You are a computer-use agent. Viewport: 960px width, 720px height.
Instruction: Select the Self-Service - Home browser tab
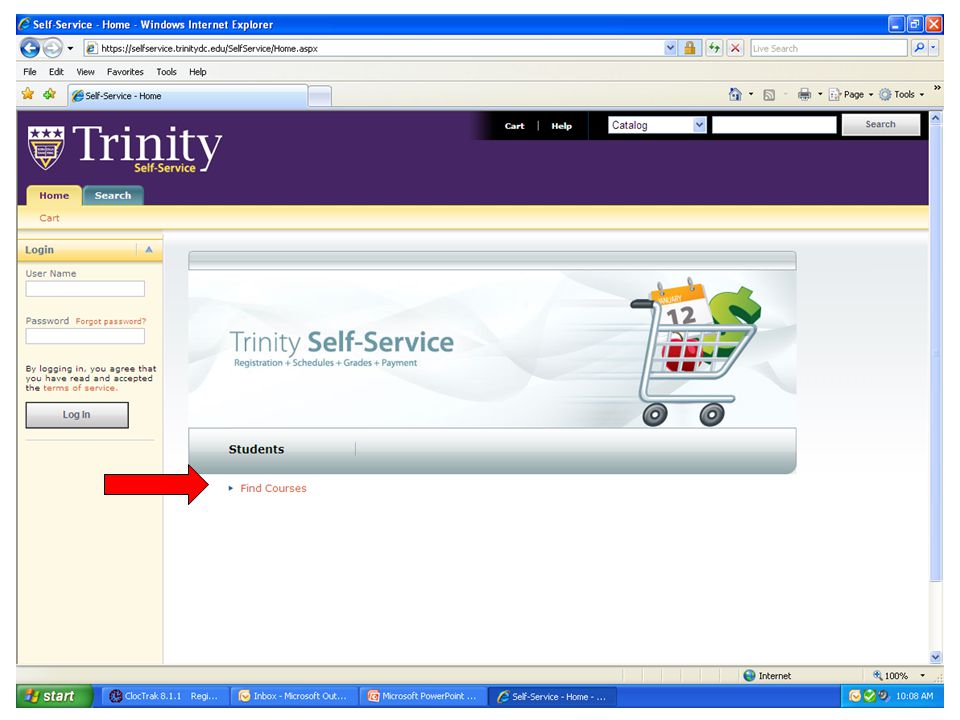187,96
